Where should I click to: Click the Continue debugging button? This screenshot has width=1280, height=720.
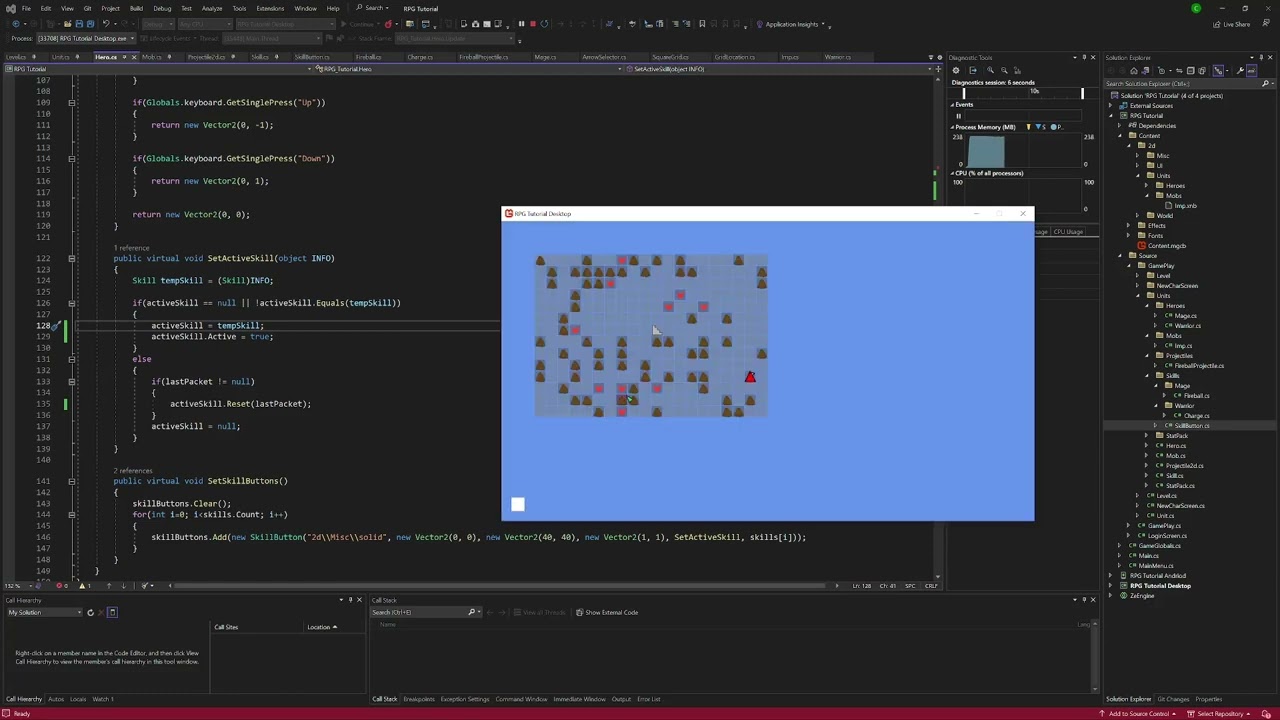362,24
